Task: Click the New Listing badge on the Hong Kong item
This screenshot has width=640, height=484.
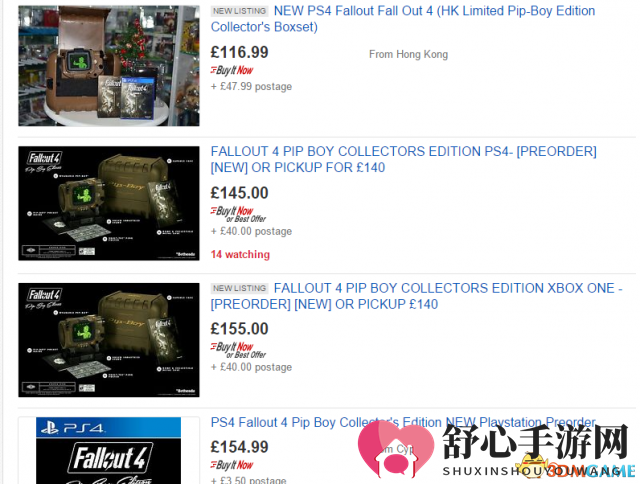Action: coord(240,11)
